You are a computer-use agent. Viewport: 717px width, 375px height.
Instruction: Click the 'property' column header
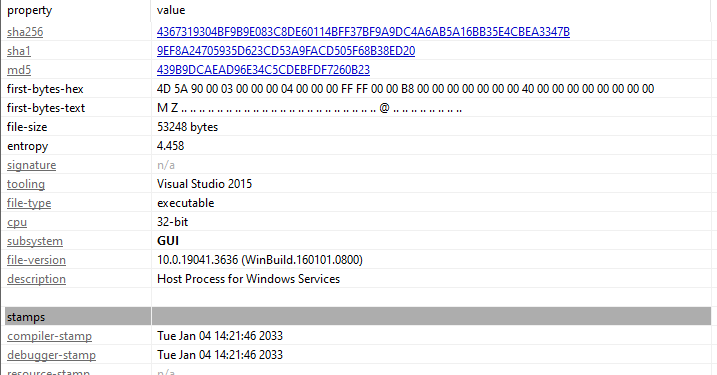[29, 10]
